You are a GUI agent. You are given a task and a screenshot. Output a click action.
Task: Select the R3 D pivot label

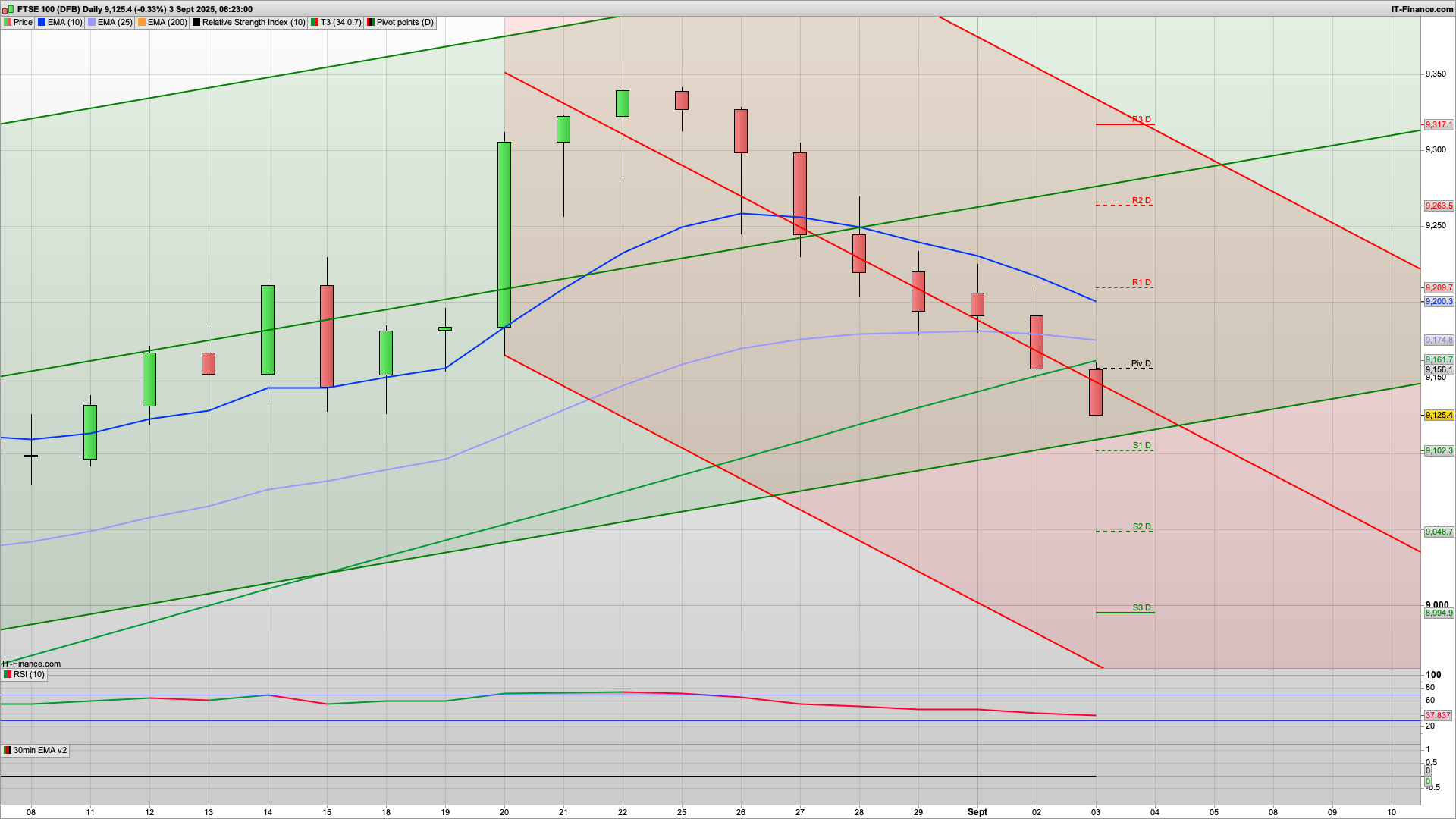1141,119
